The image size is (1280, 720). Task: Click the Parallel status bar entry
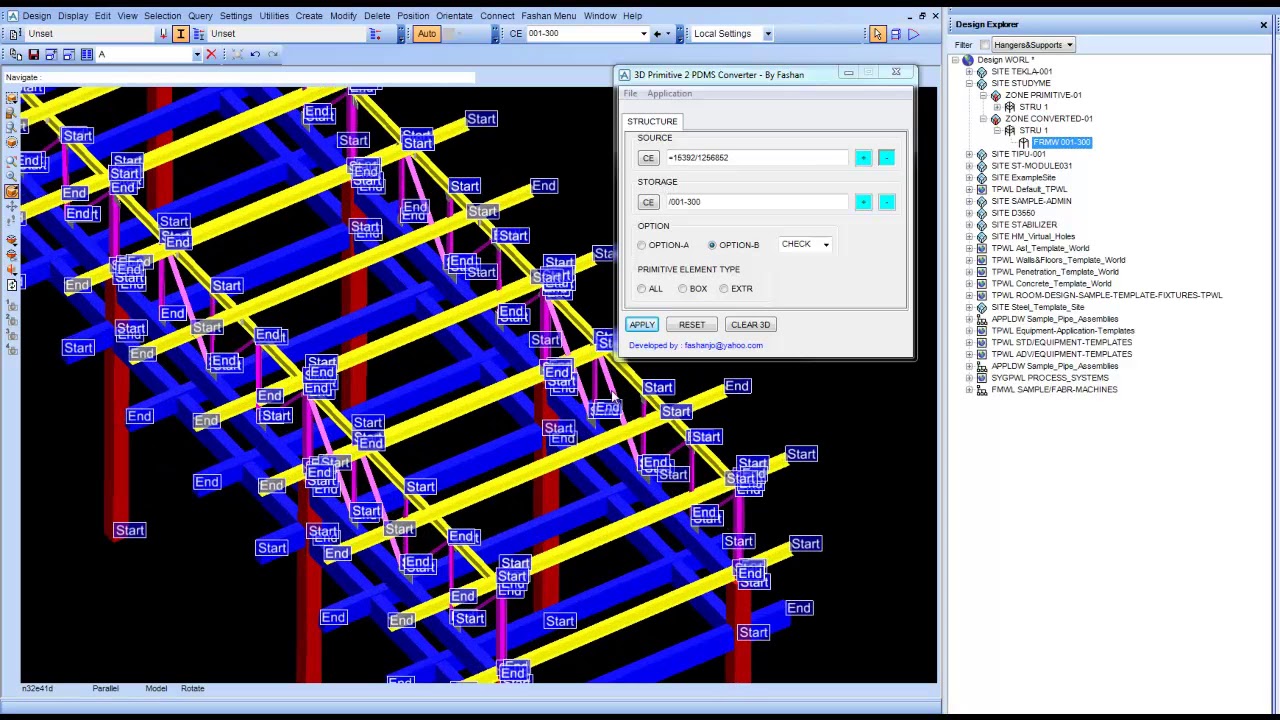(x=105, y=689)
